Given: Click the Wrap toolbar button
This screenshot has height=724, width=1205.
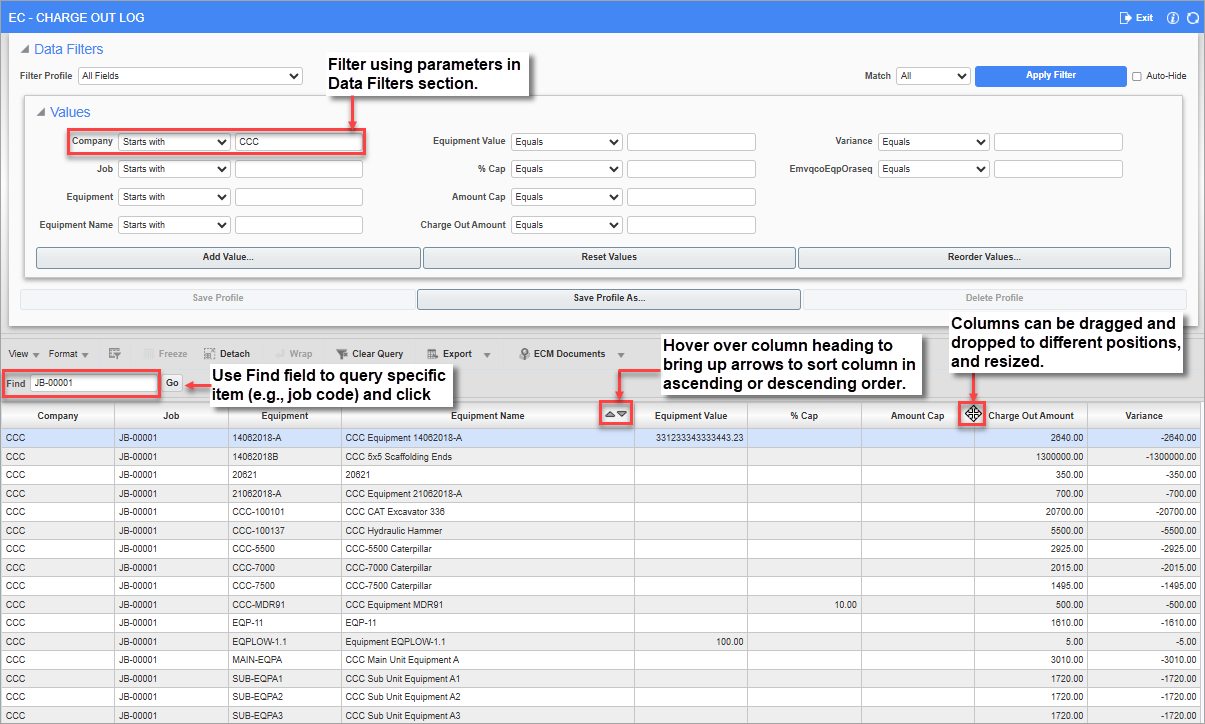Looking at the screenshot, I should pos(292,354).
